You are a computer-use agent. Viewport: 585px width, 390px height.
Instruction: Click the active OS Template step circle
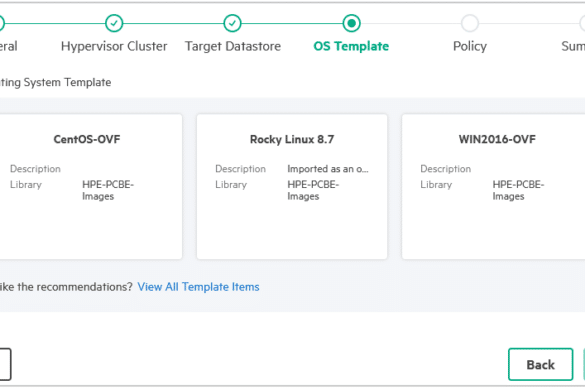tap(351, 23)
